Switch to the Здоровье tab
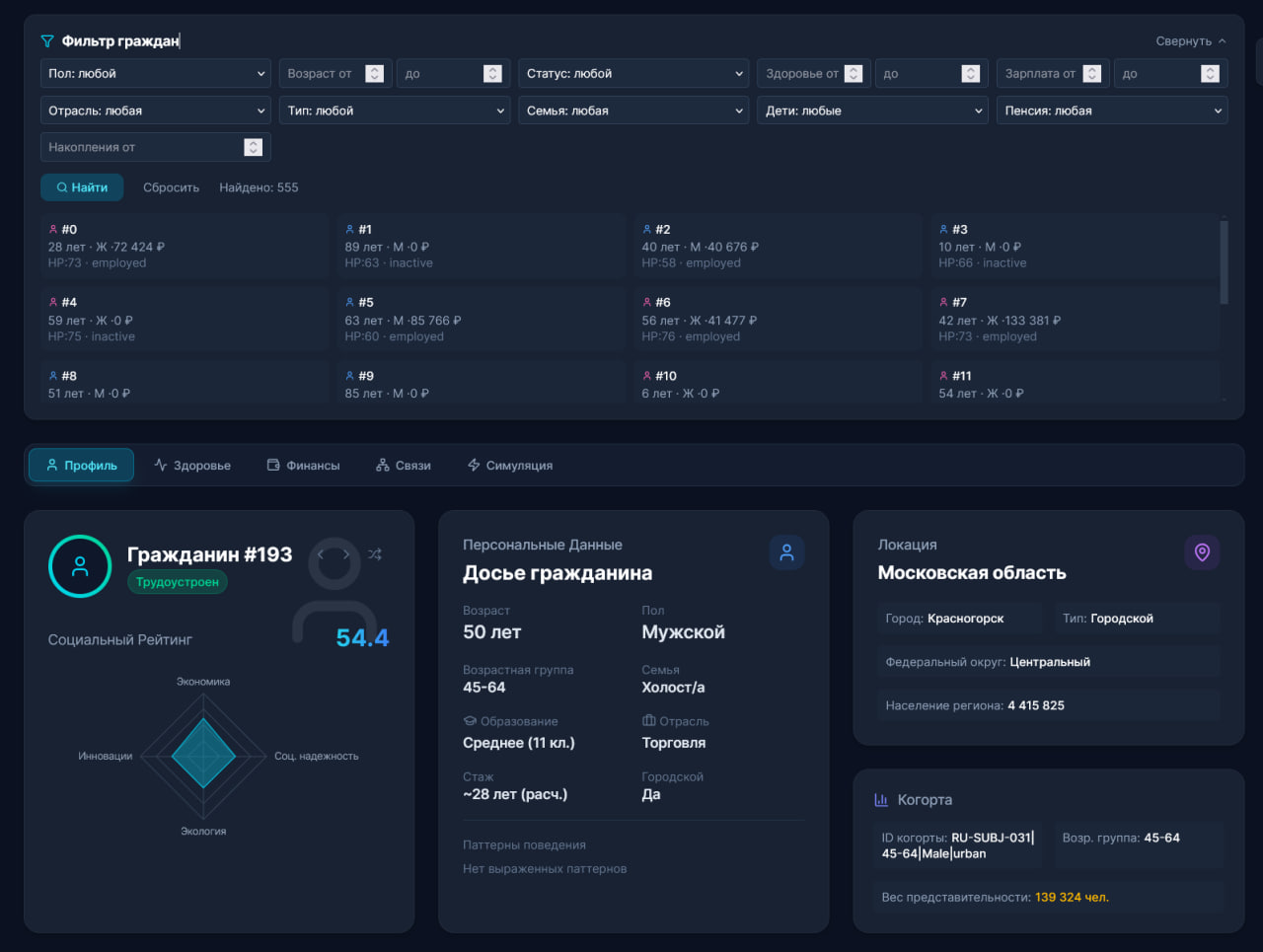The width and height of the screenshot is (1263, 952). click(x=192, y=465)
